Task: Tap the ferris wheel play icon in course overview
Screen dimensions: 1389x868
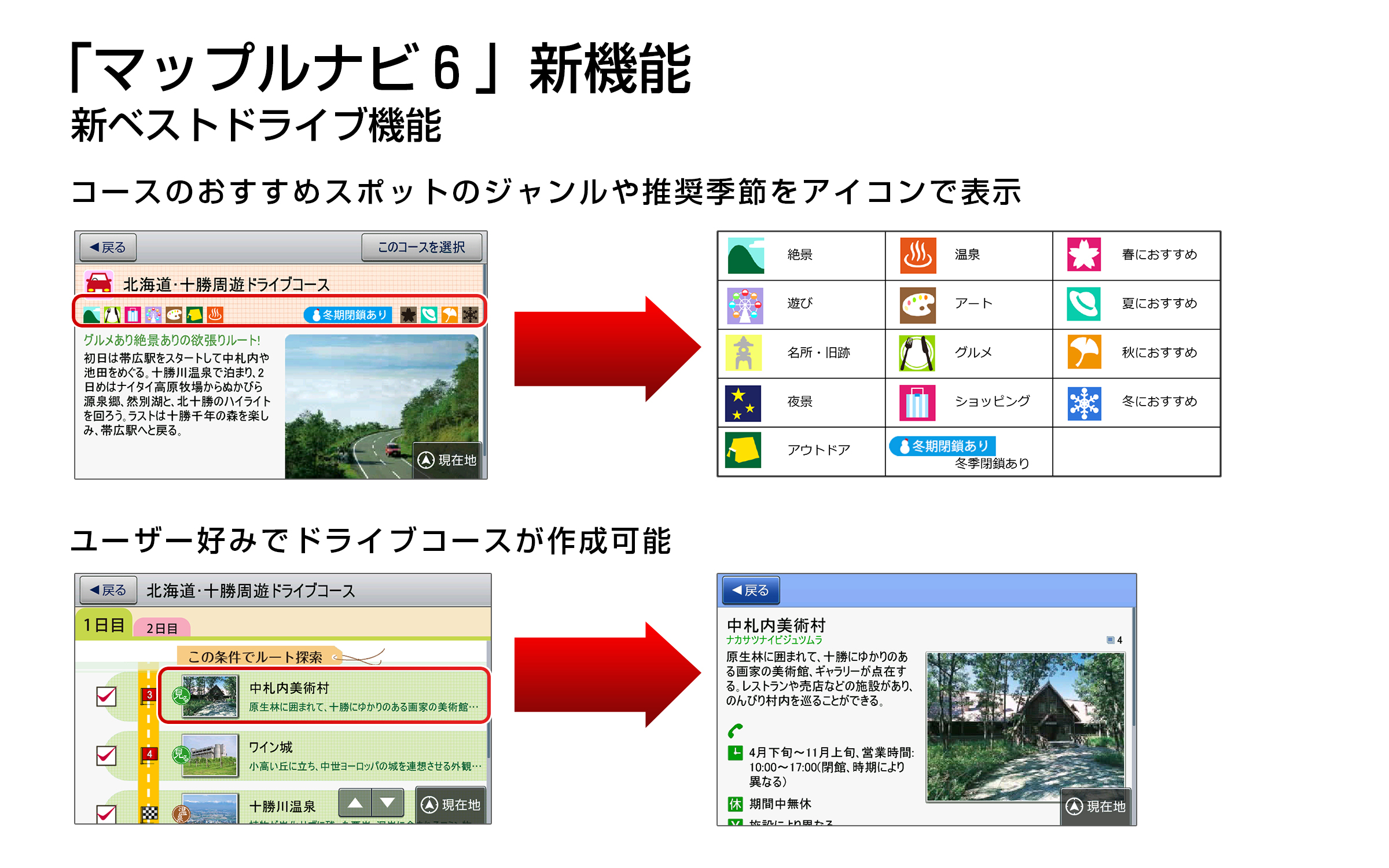Action: [x=153, y=315]
